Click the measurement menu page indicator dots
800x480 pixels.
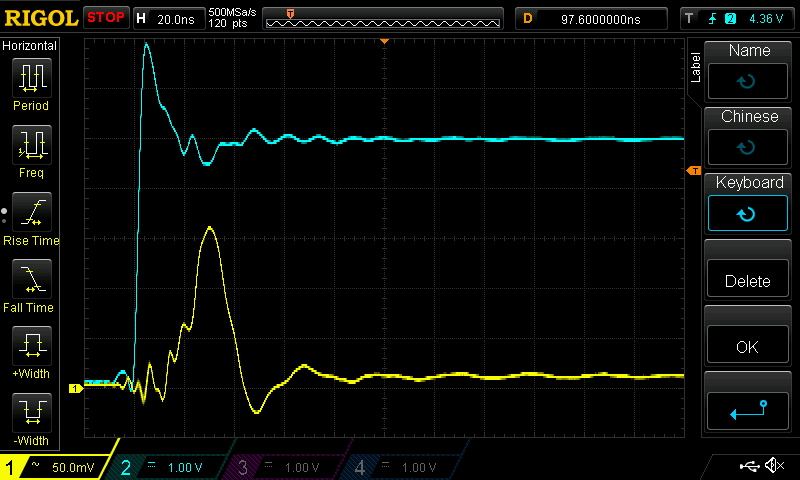[x=4, y=216]
